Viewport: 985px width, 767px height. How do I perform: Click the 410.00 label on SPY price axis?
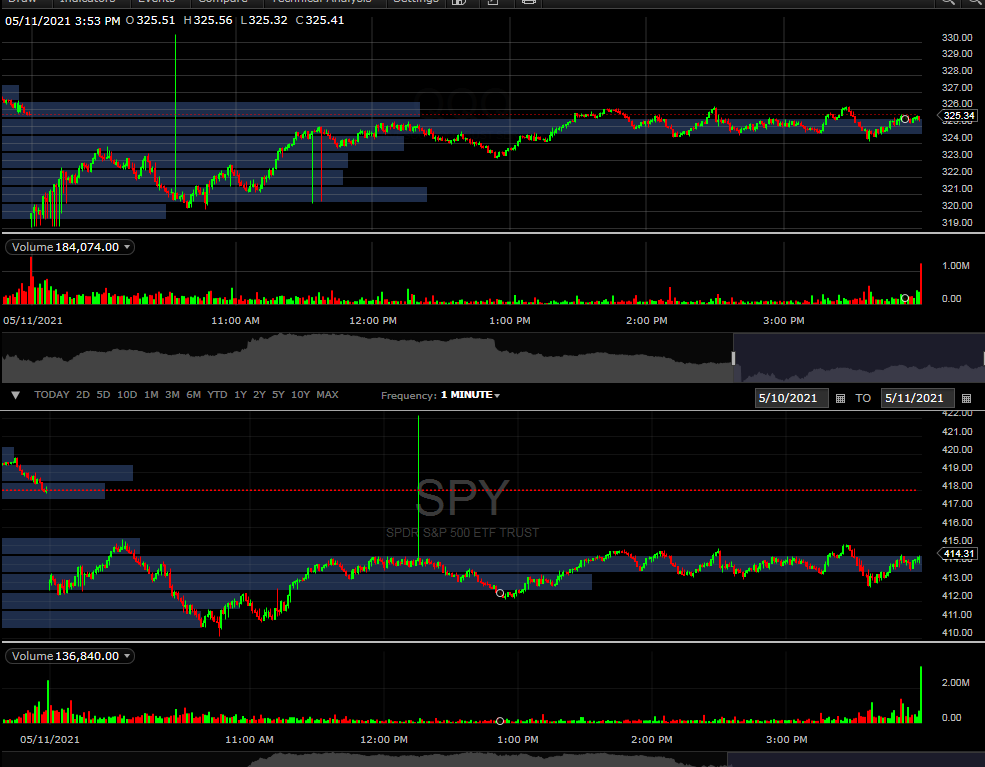[957, 633]
